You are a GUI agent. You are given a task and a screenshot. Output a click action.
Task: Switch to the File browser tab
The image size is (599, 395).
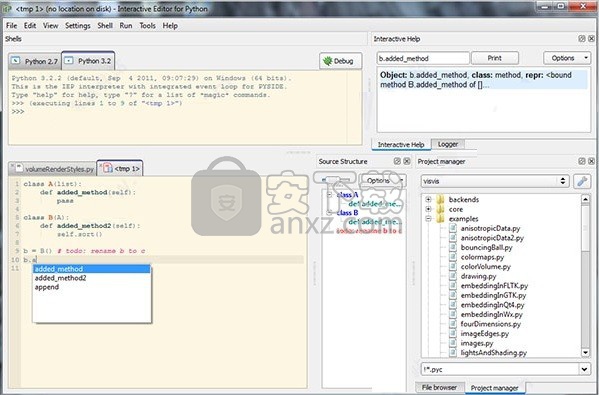click(x=439, y=387)
